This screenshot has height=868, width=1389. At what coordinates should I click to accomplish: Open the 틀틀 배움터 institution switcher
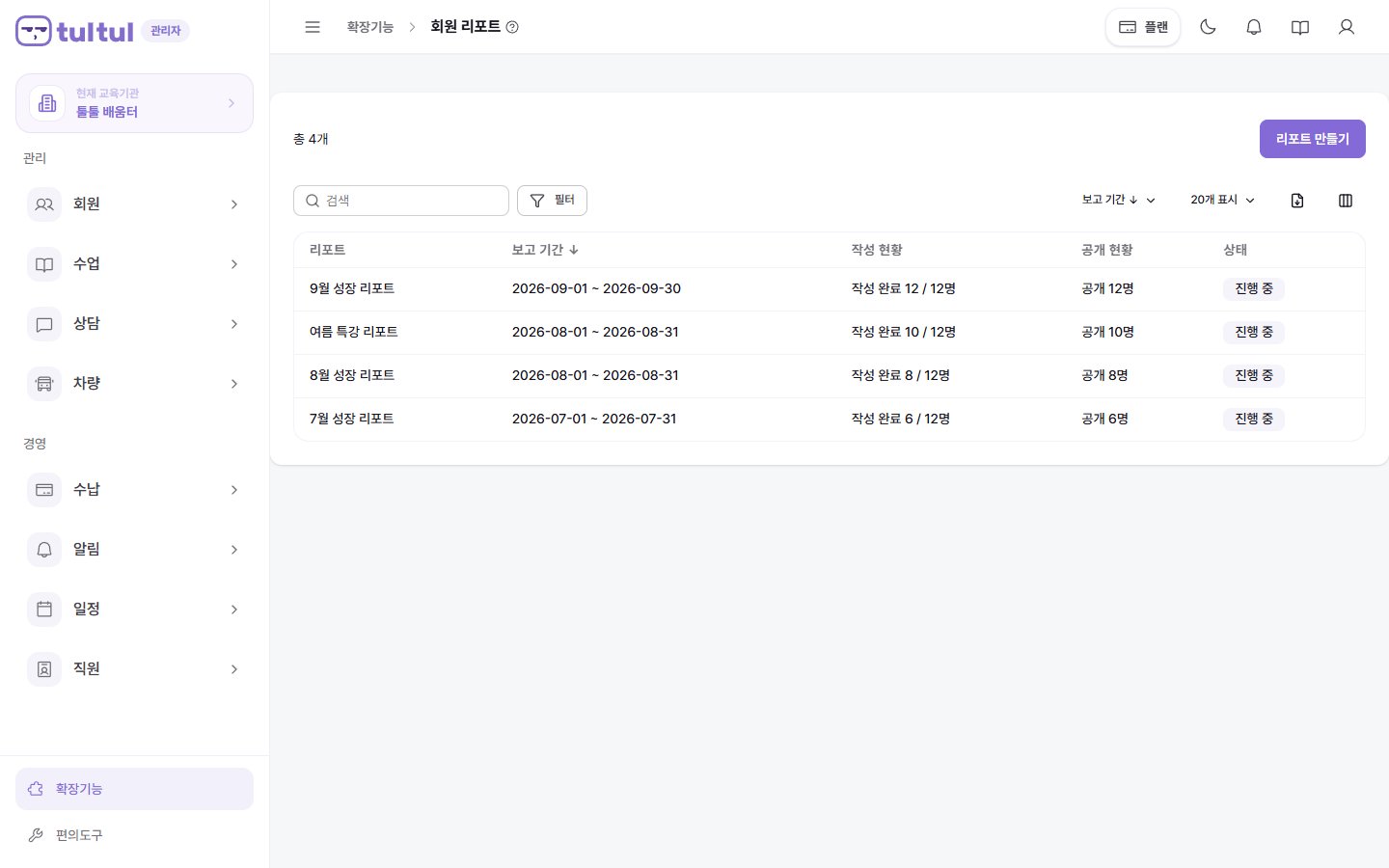(x=134, y=103)
